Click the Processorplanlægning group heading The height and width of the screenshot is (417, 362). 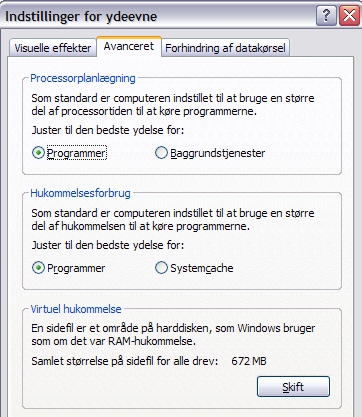click(83, 78)
